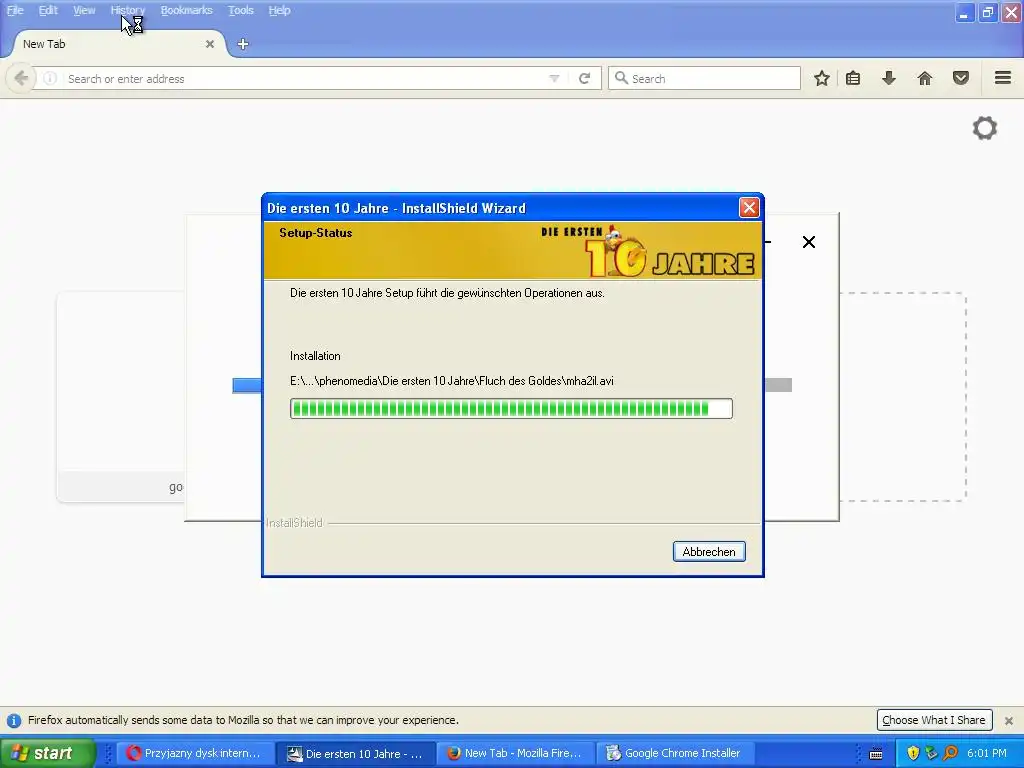Open the Windows start menu
This screenshot has width=1024, height=768.
[47, 753]
